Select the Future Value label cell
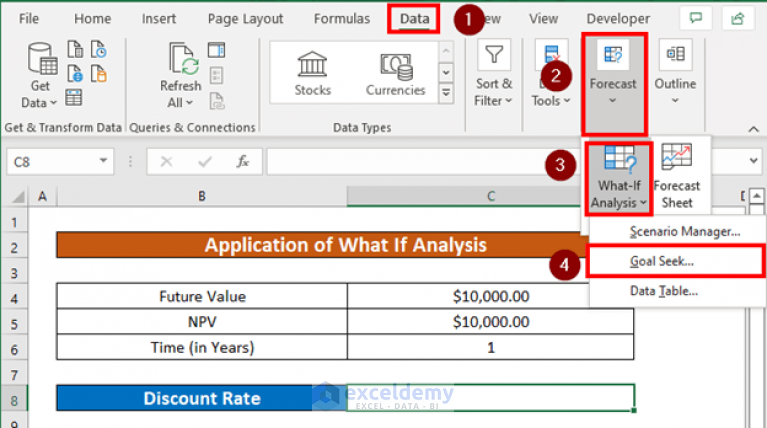Viewport: 767px width, 428px height. coord(202,296)
